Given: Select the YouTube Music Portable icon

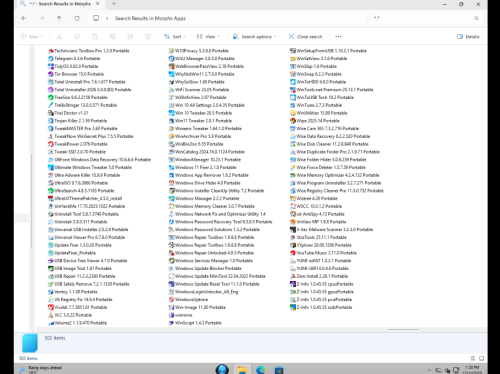Looking at the screenshot, I should 293,253.
